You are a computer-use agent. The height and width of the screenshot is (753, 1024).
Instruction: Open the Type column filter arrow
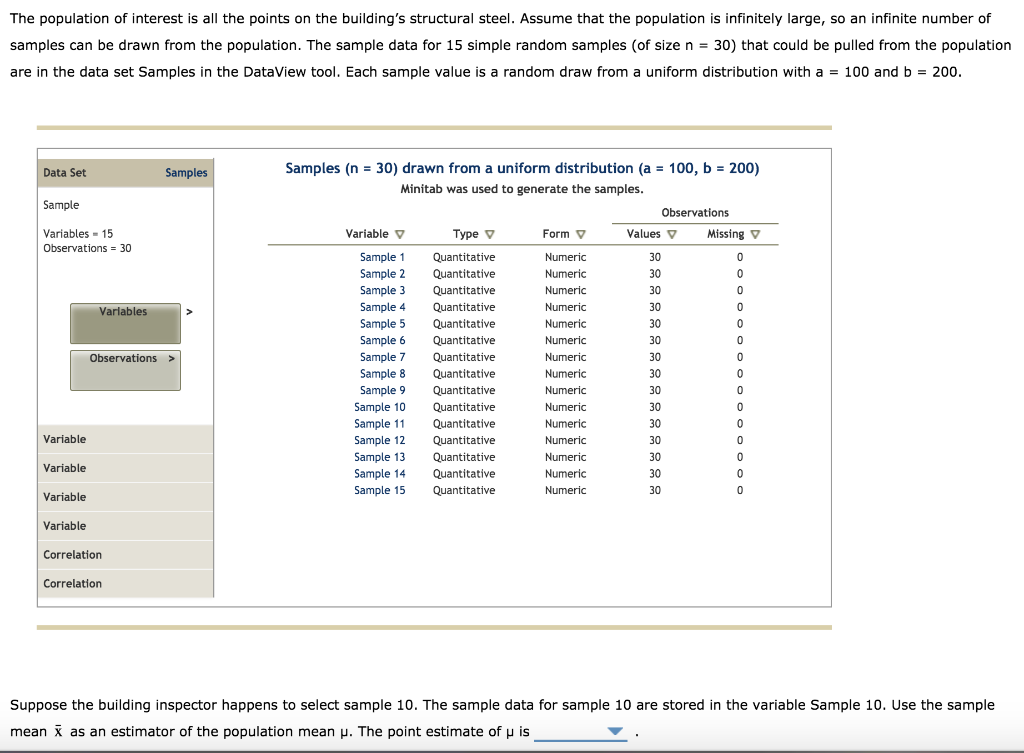[x=490, y=234]
